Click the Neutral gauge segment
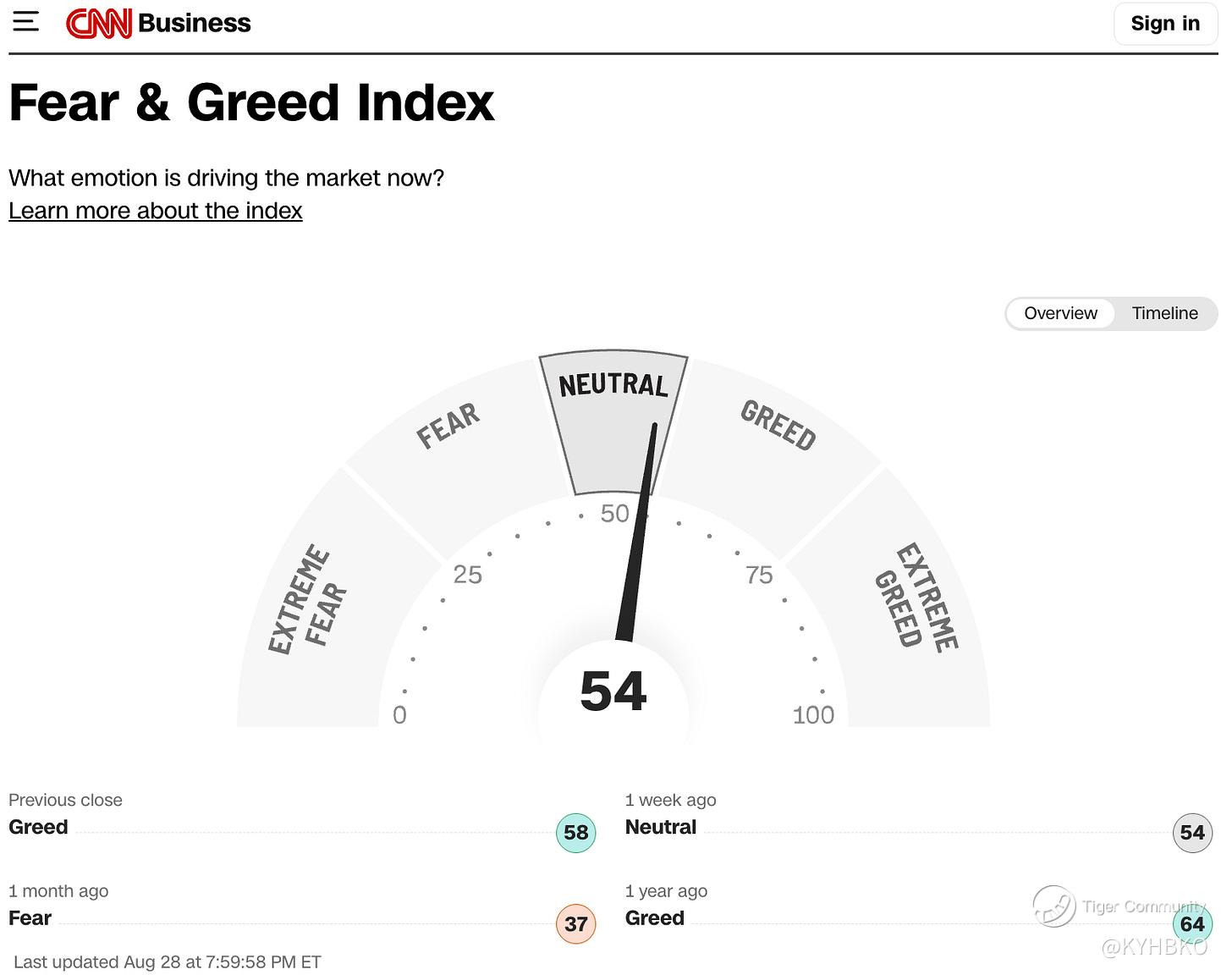The height and width of the screenshot is (975, 1232). 613,421
